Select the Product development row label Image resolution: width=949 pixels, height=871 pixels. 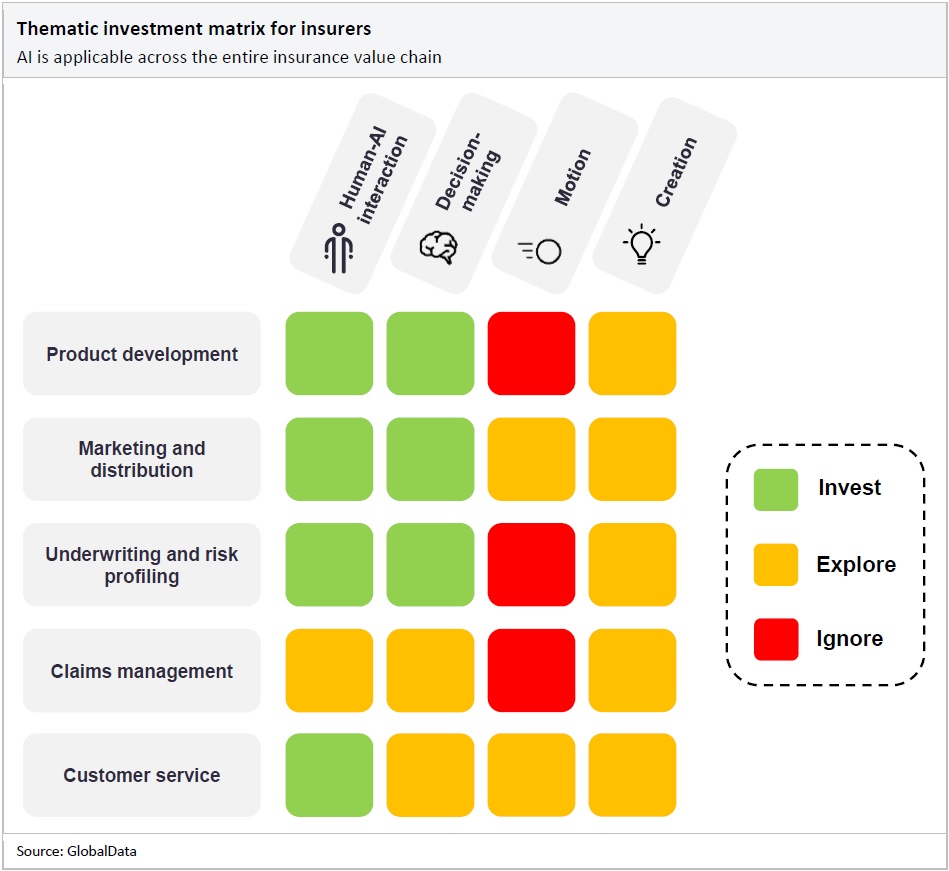[x=142, y=354]
